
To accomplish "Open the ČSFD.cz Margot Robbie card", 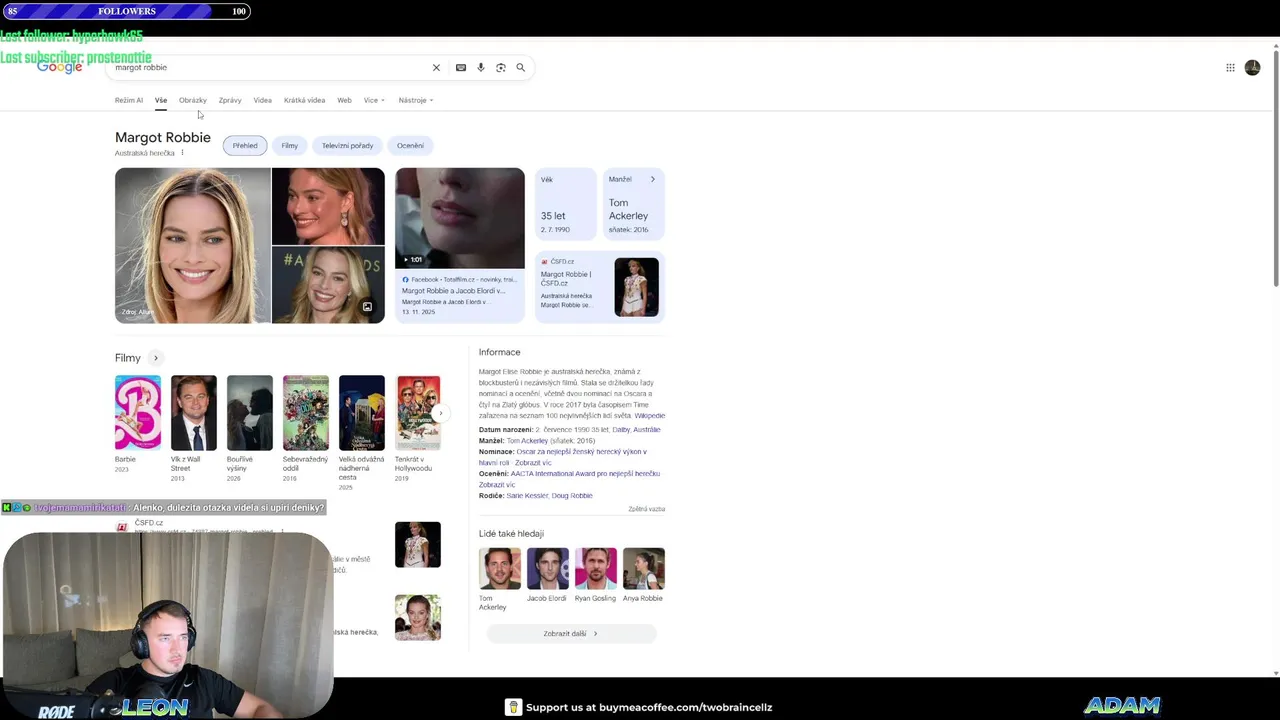I will point(600,287).
